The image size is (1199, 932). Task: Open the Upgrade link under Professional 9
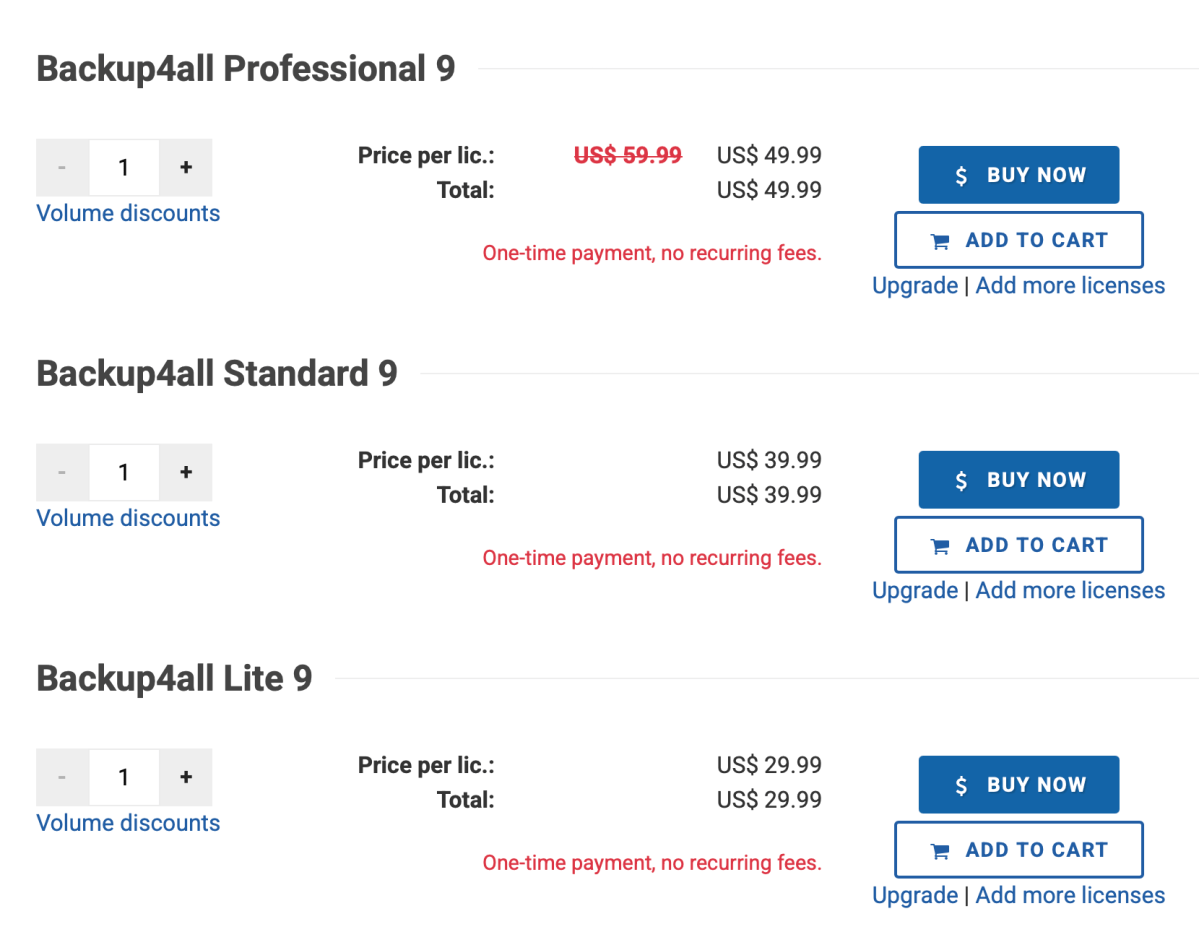tap(915, 286)
